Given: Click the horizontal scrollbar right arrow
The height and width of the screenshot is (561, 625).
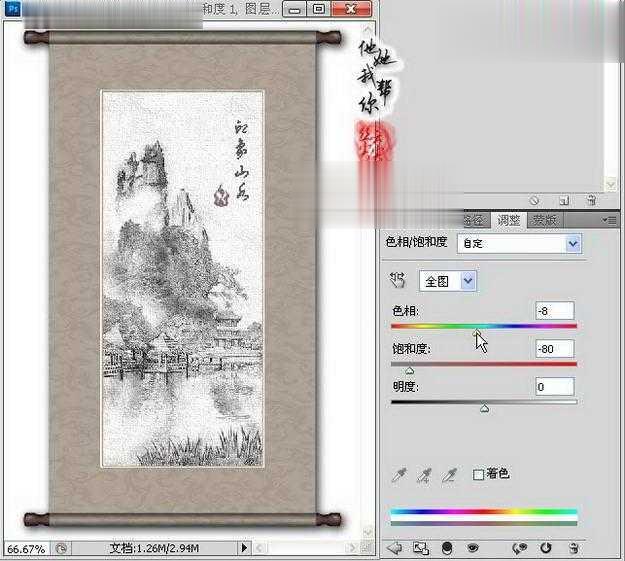Looking at the screenshot, I should tap(352, 548).
